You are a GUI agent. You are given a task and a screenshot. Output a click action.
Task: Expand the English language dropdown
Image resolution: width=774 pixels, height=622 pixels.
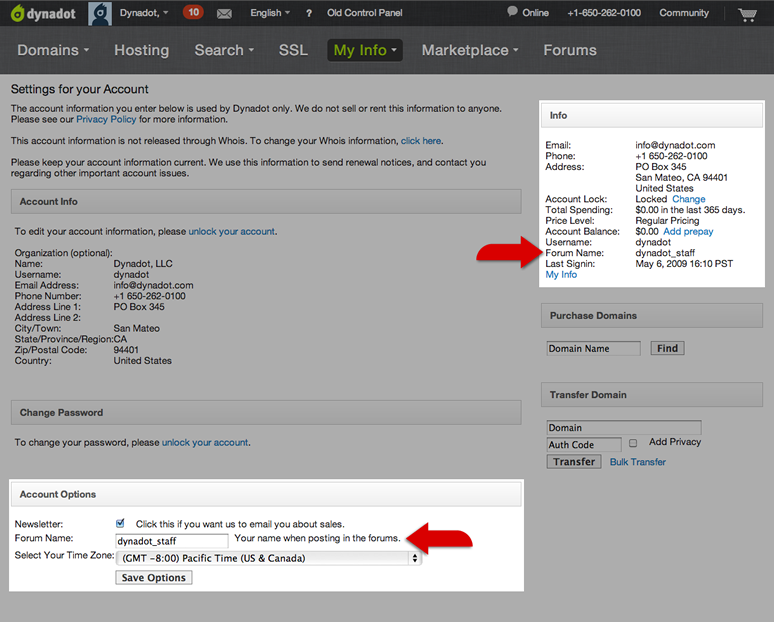click(270, 14)
